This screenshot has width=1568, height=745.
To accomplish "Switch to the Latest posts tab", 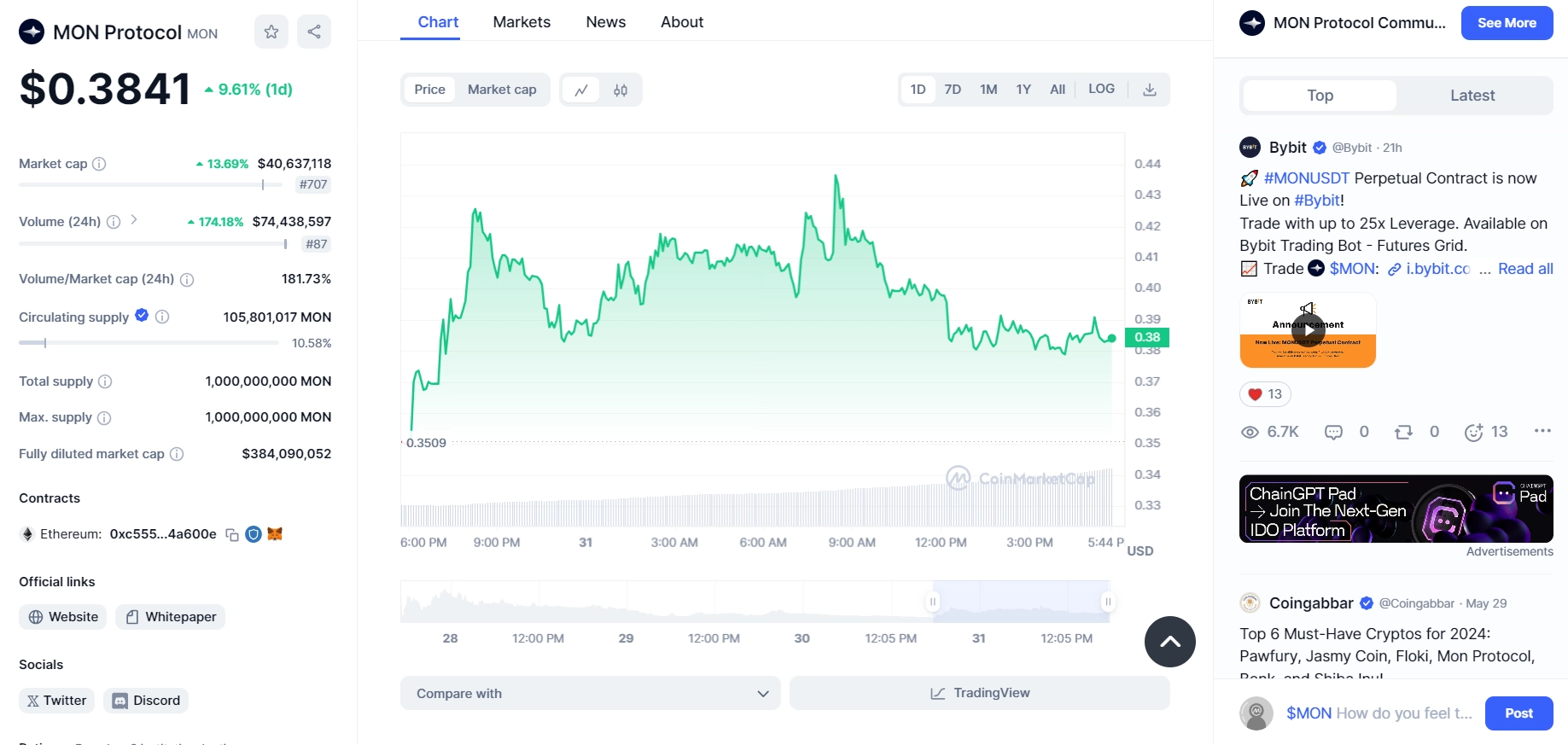I will pyautogui.click(x=1472, y=96).
